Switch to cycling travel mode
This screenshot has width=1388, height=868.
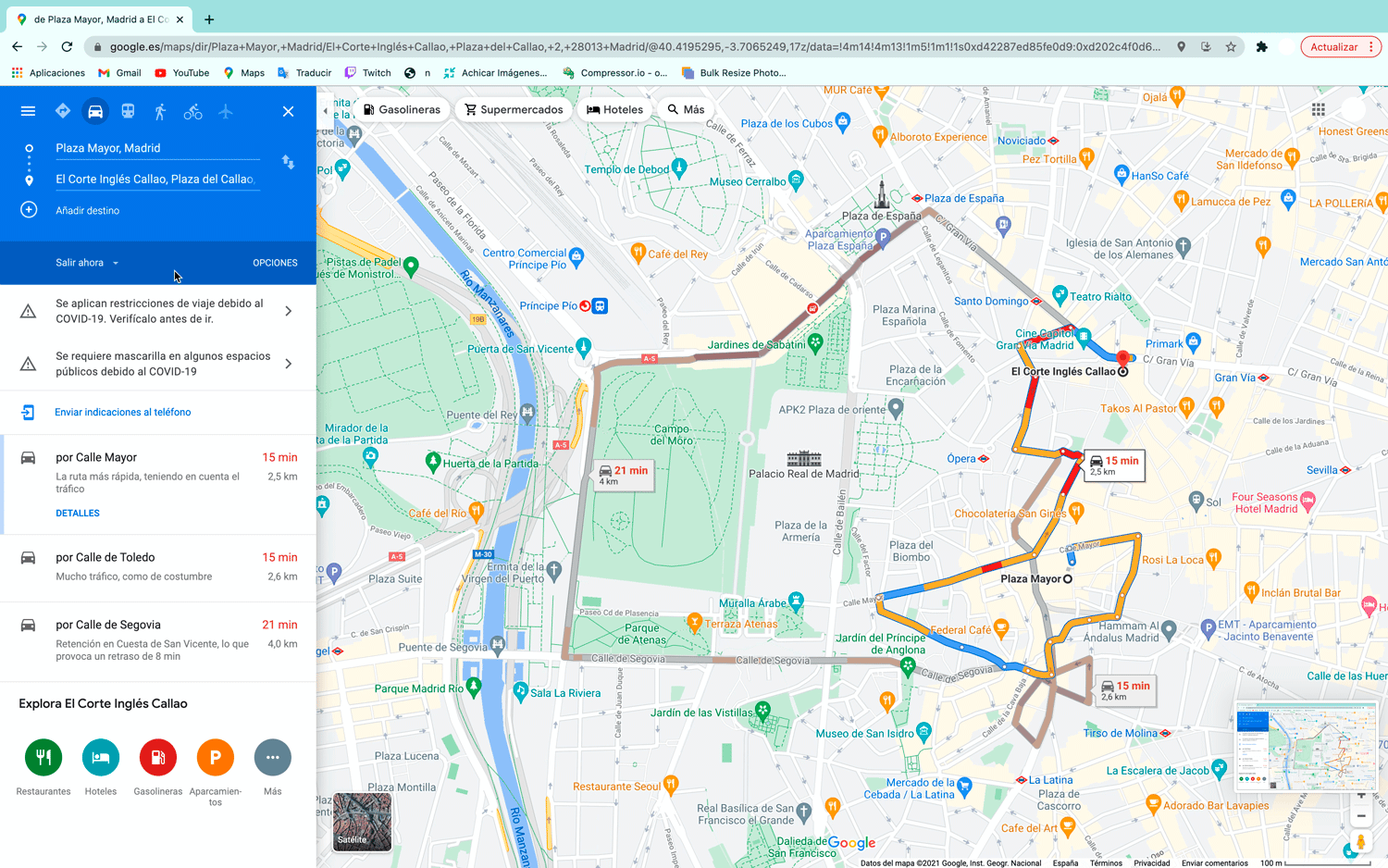tap(192, 111)
